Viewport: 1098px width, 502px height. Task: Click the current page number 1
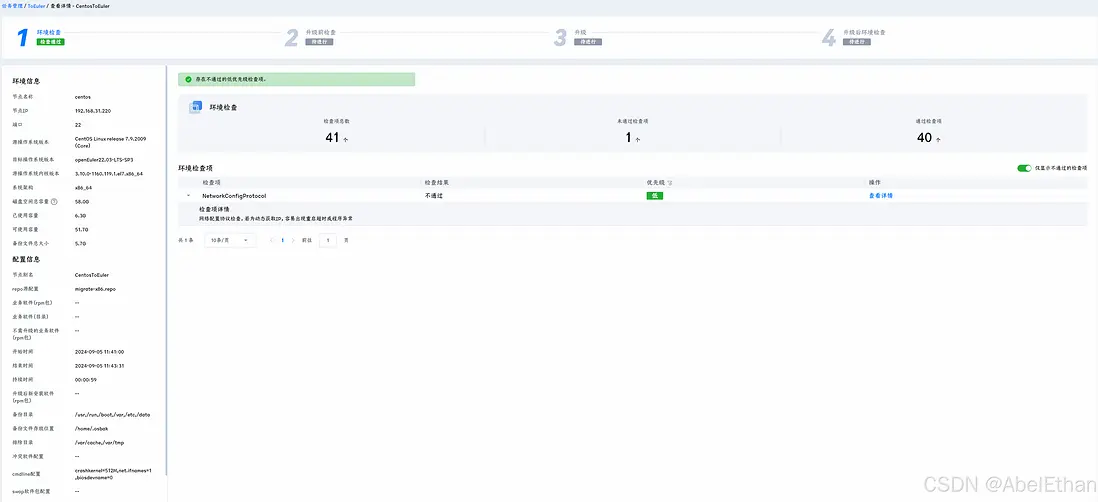click(283, 240)
